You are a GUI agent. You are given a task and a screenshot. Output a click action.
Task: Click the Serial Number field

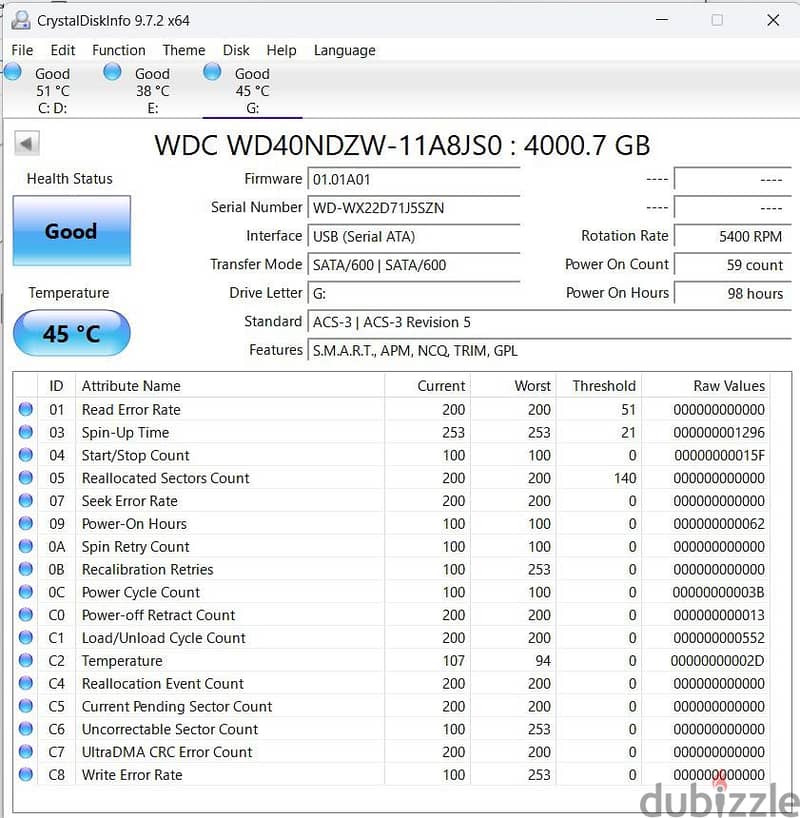tap(414, 208)
